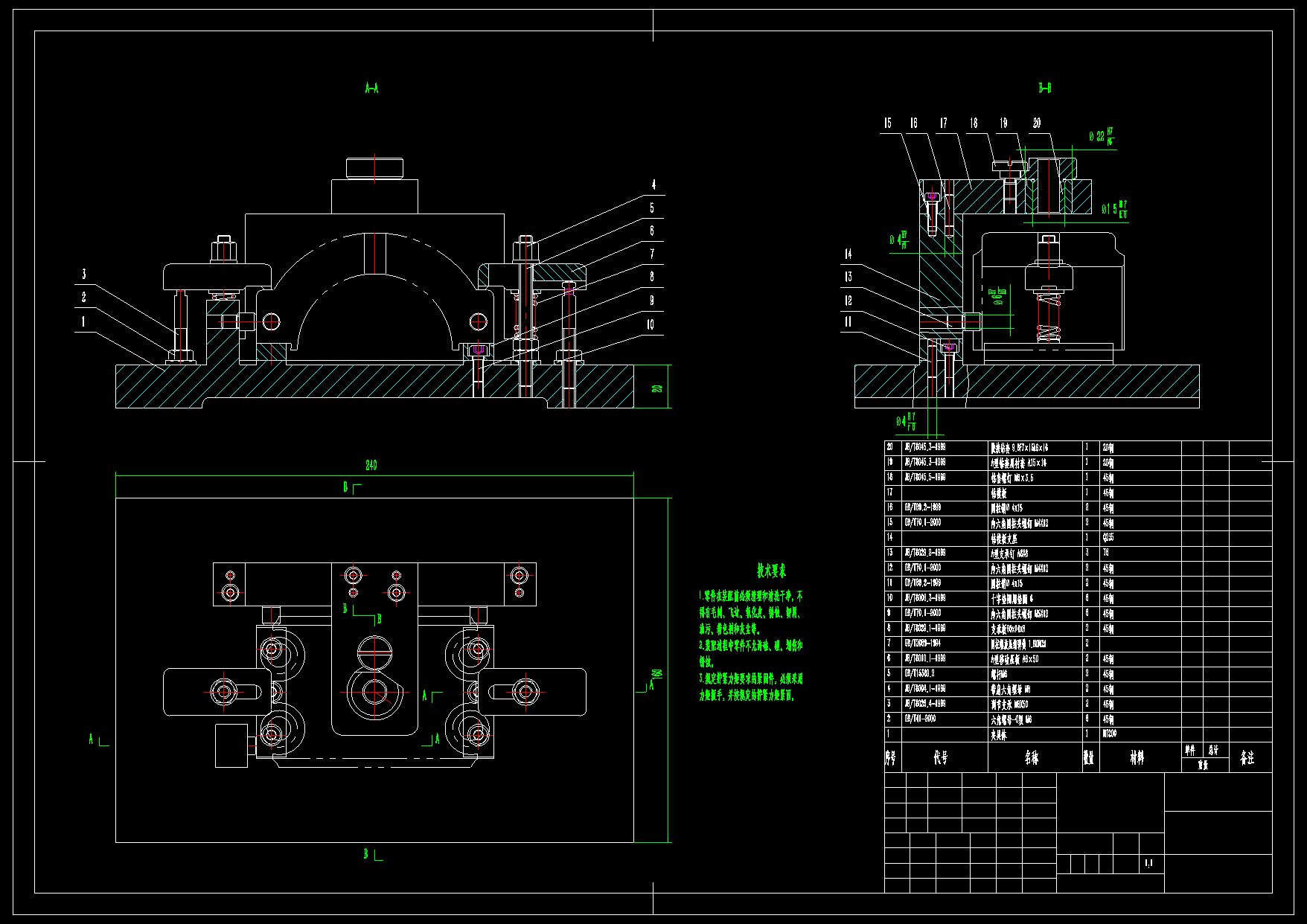This screenshot has height=924, width=1307.
Task: Select the "Q235" material cell
Action: (1108, 537)
